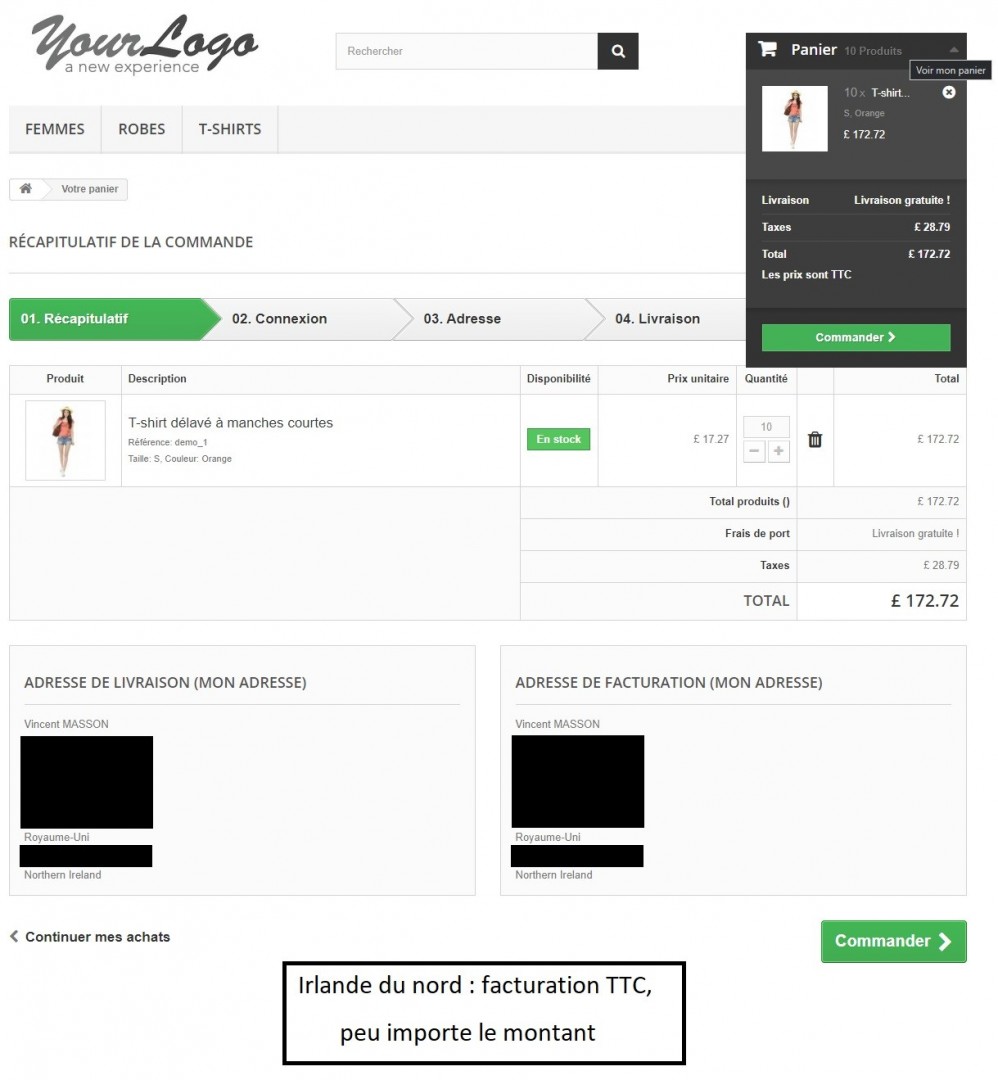998x1080 pixels.
Task: Go to home via breadcrumb house icon
Action: (26, 189)
